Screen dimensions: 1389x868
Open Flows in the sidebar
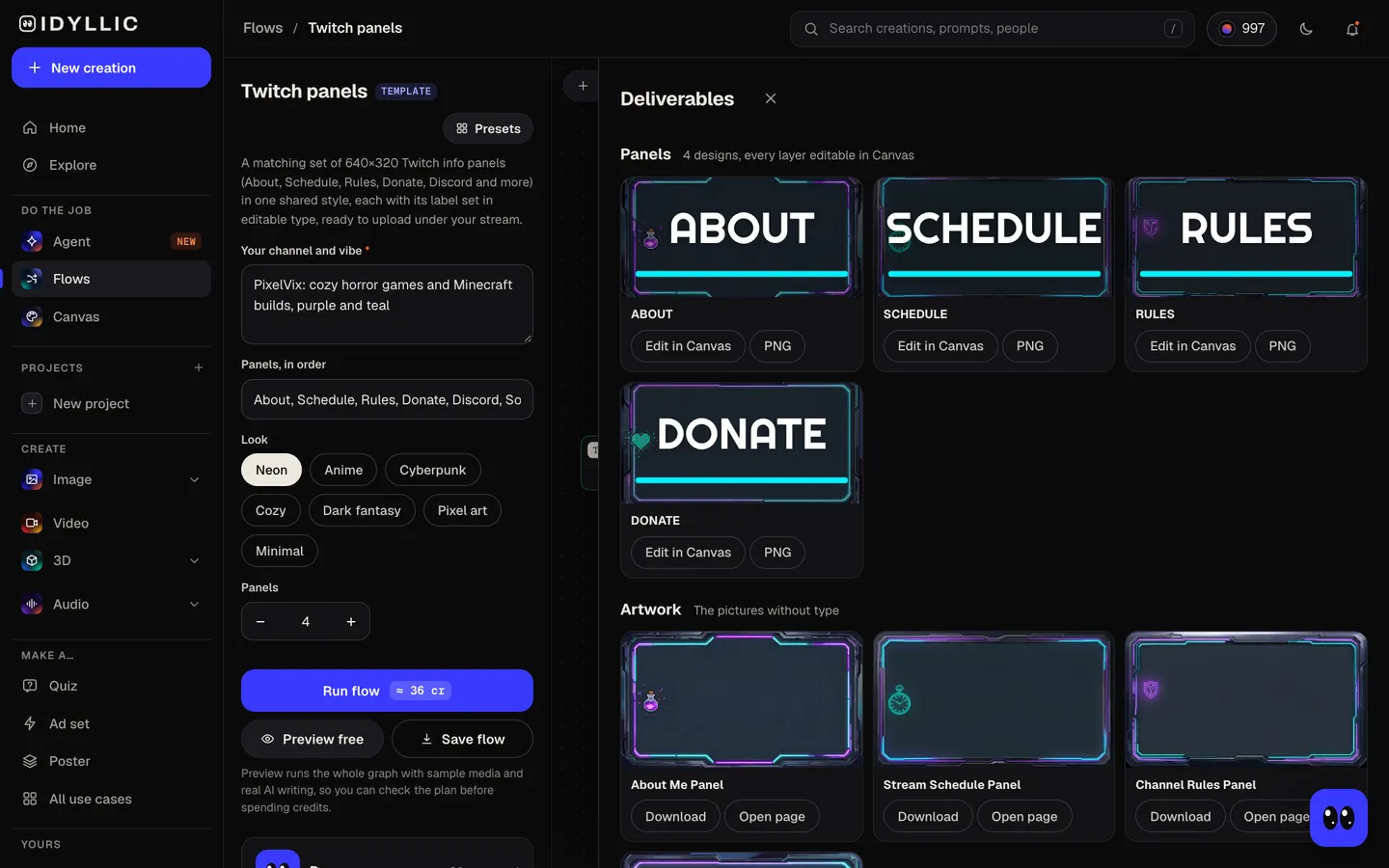[111, 279]
